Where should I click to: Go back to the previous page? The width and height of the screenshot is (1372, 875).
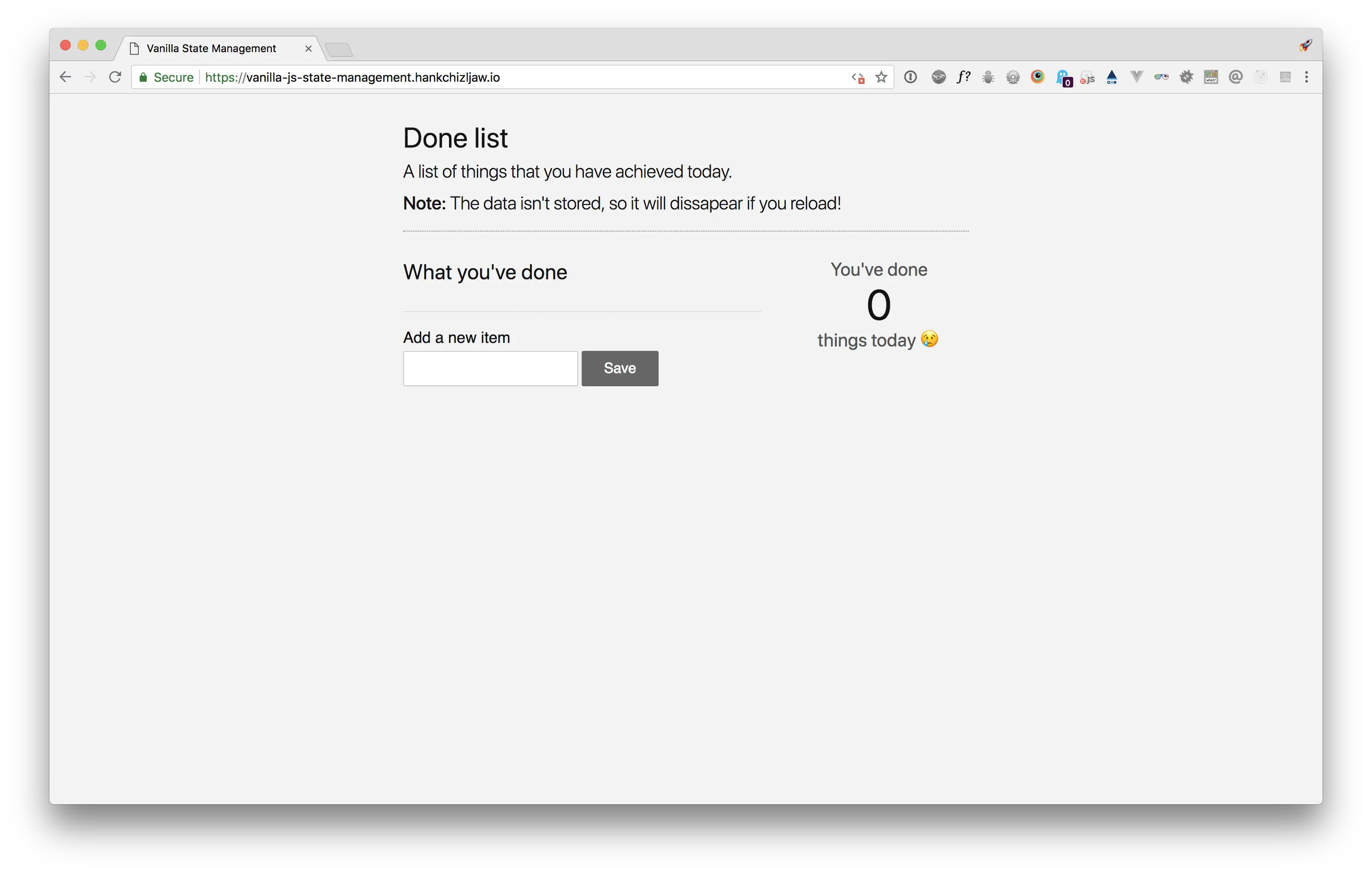65,77
